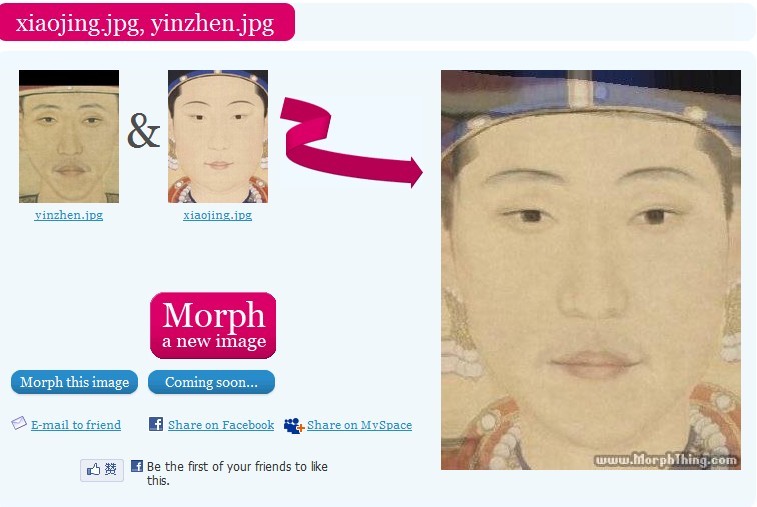Click the MySpace people icon
The height and width of the screenshot is (507, 757).
tap(294, 425)
